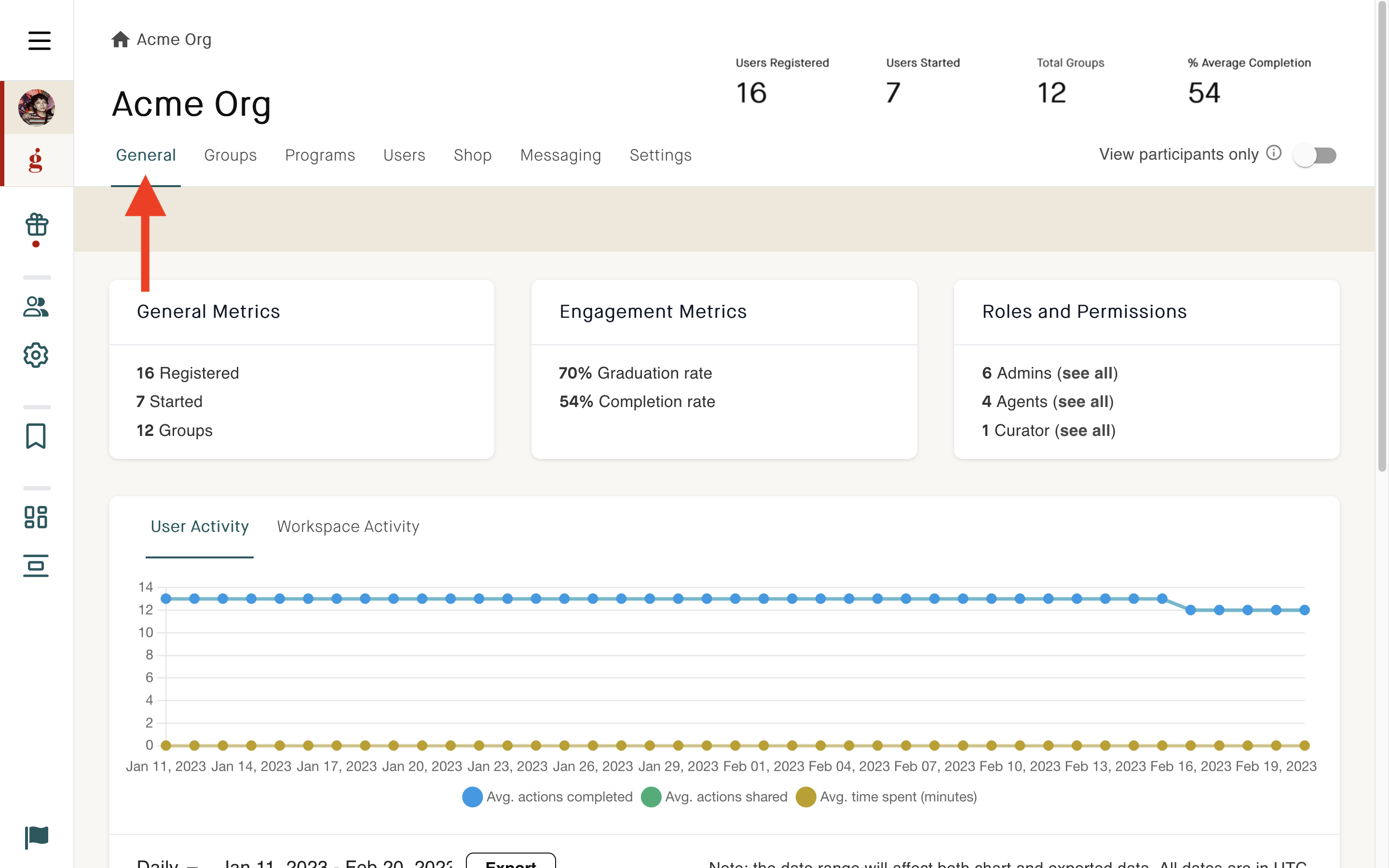Click the red g logo icon
Viewport: 1389px width, 868px height.
(x=36, y=160)
